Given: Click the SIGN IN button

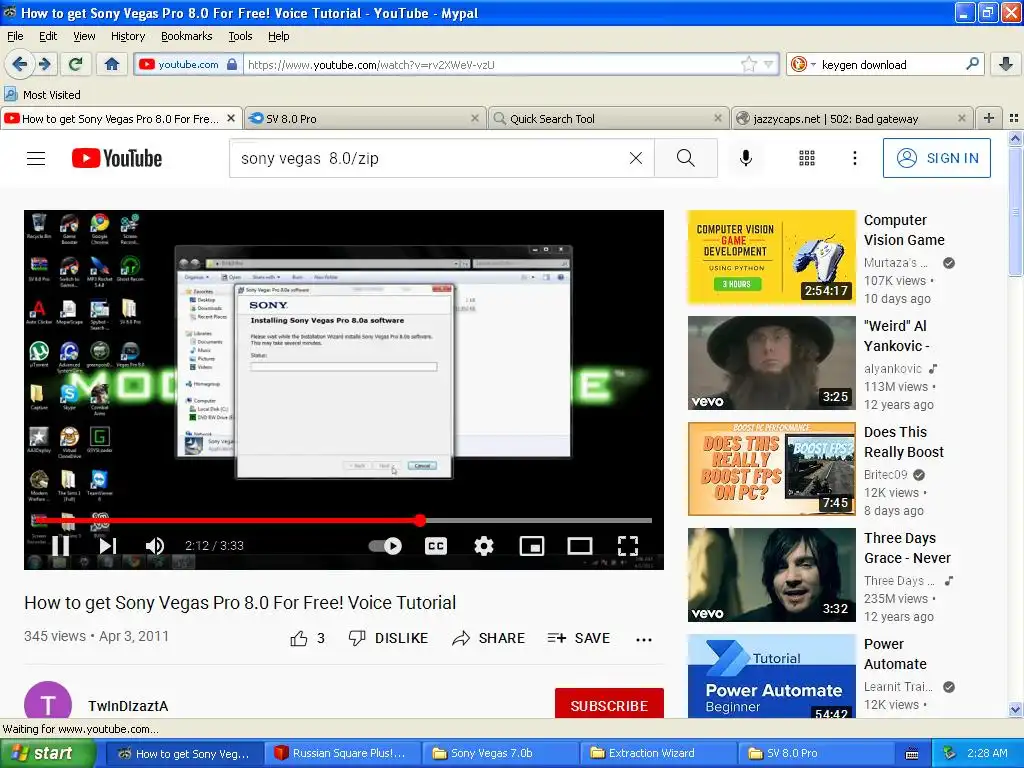Looking at the screenshot, I should 936,158.
